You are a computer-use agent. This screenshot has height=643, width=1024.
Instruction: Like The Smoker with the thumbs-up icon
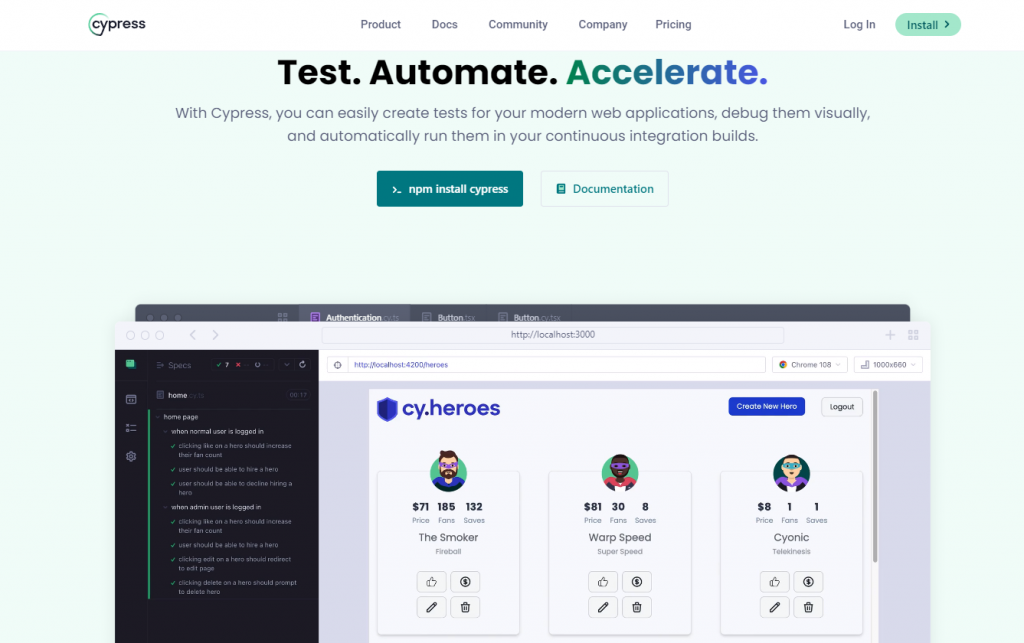pos(431,581)
